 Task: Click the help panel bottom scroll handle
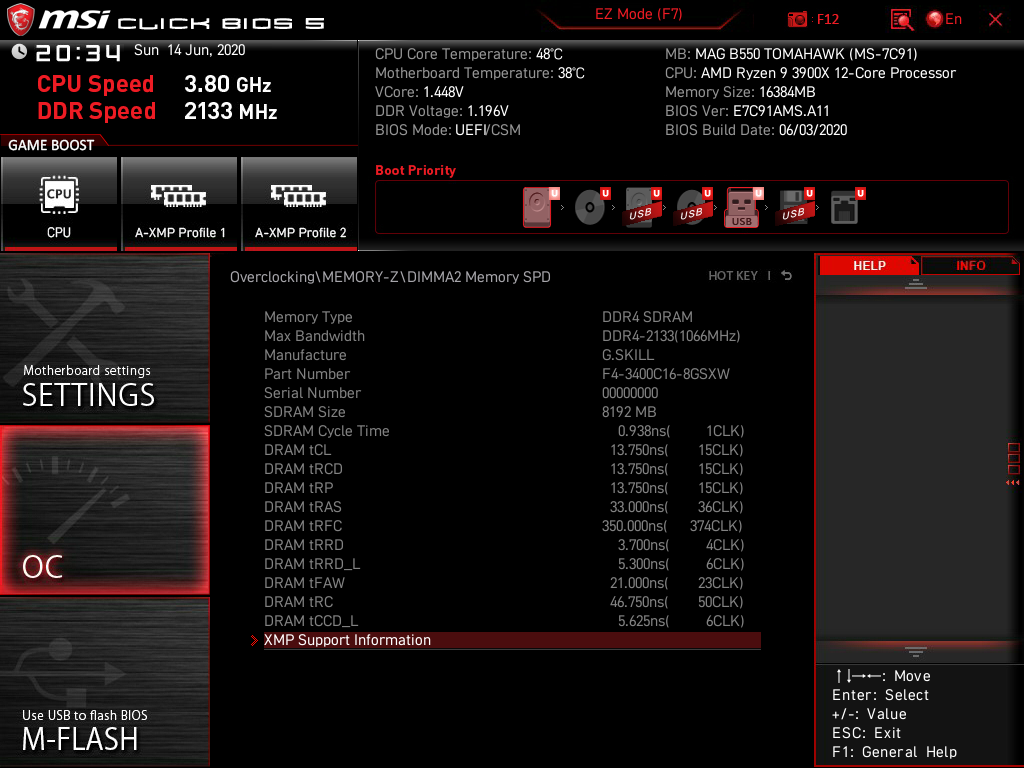916,651
